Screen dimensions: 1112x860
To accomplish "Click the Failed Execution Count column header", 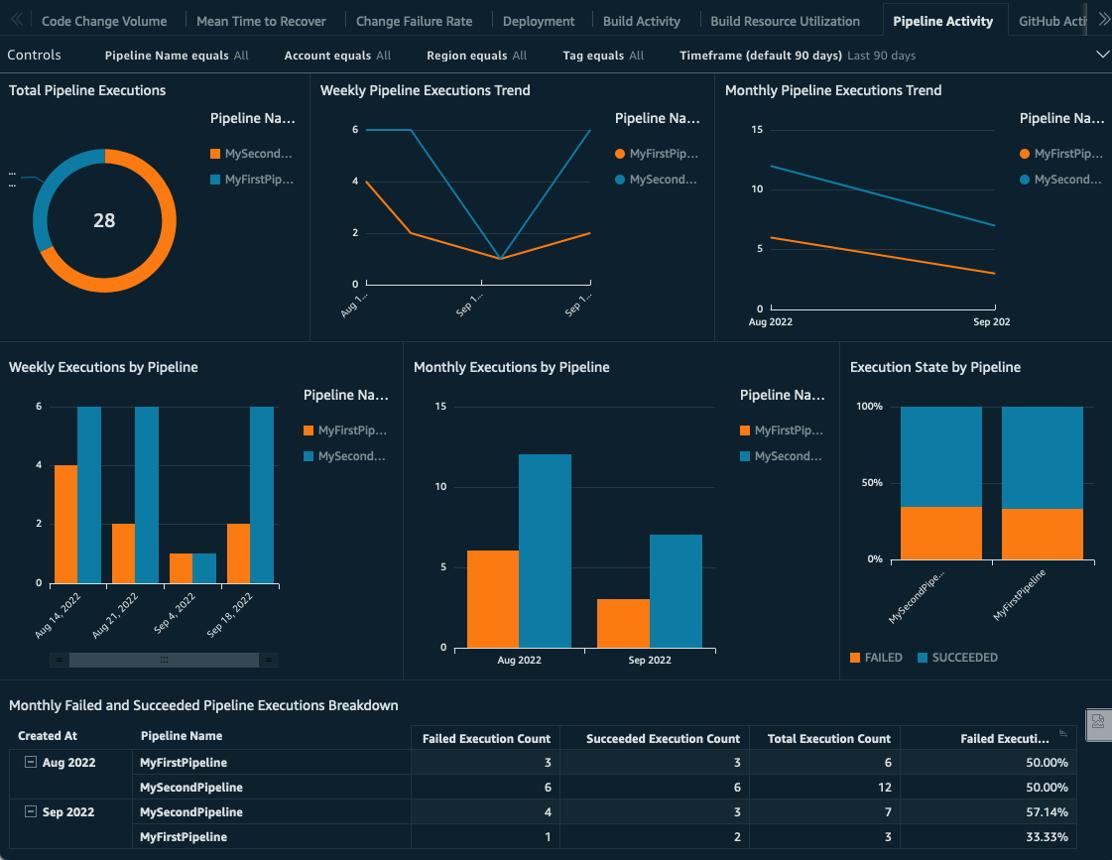I will 486,739.
